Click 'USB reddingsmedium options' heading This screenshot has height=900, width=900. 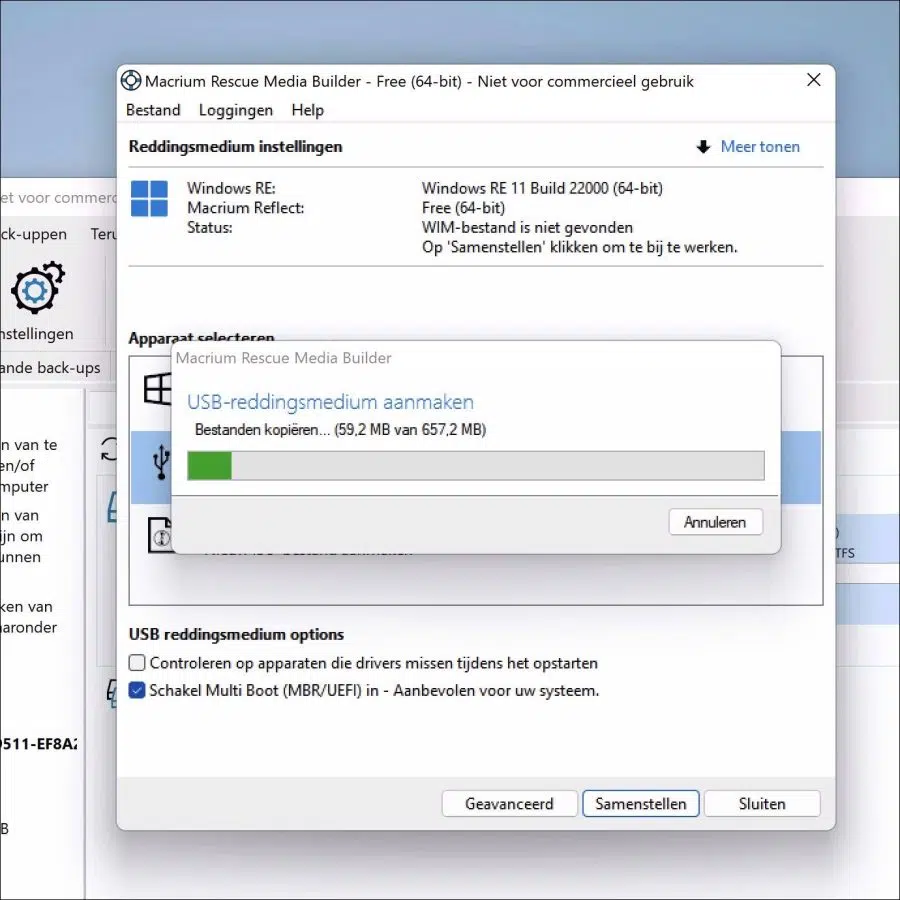coord(236,634)
